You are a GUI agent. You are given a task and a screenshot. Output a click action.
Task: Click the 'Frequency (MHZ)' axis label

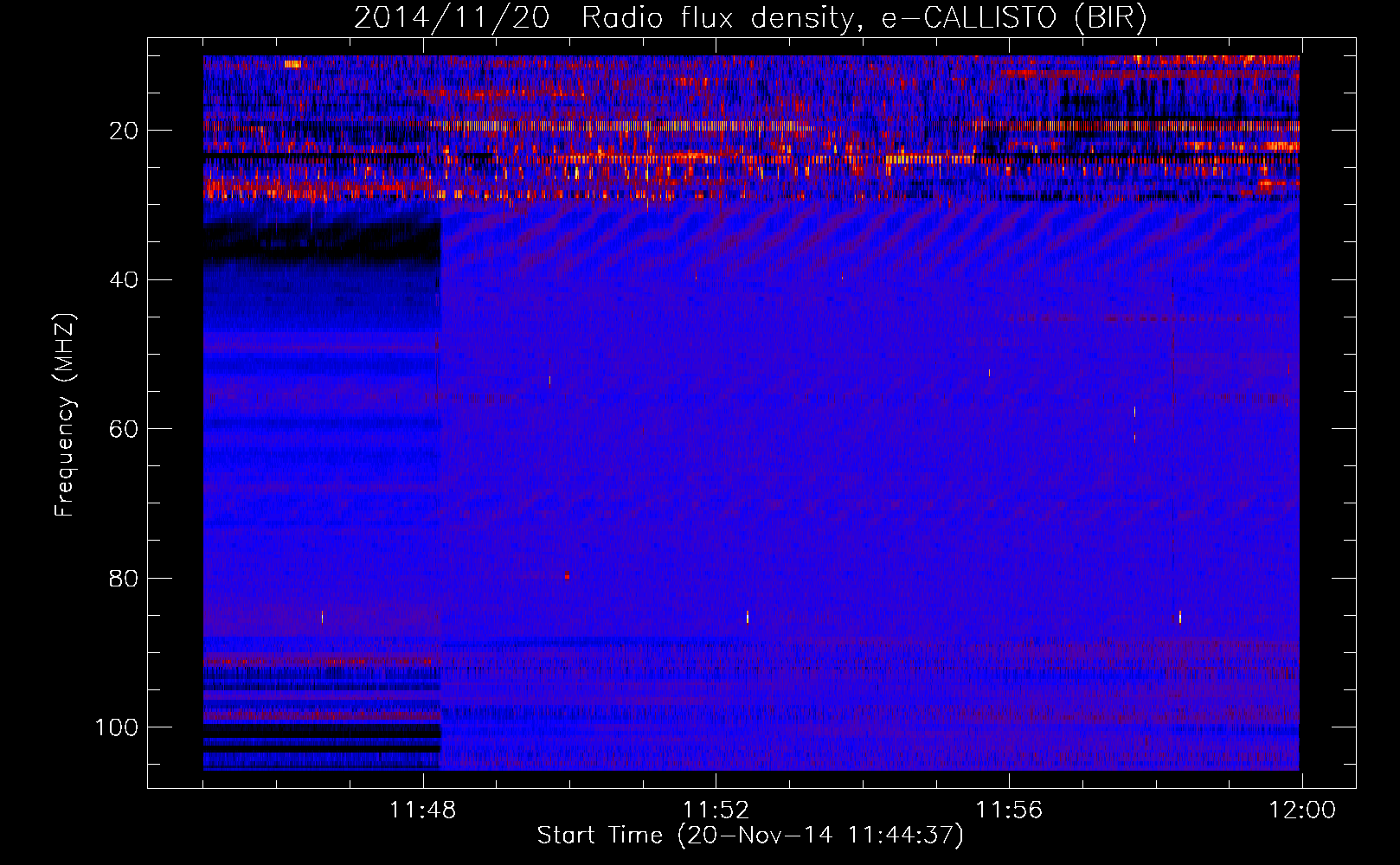click(x=65, y=414)
